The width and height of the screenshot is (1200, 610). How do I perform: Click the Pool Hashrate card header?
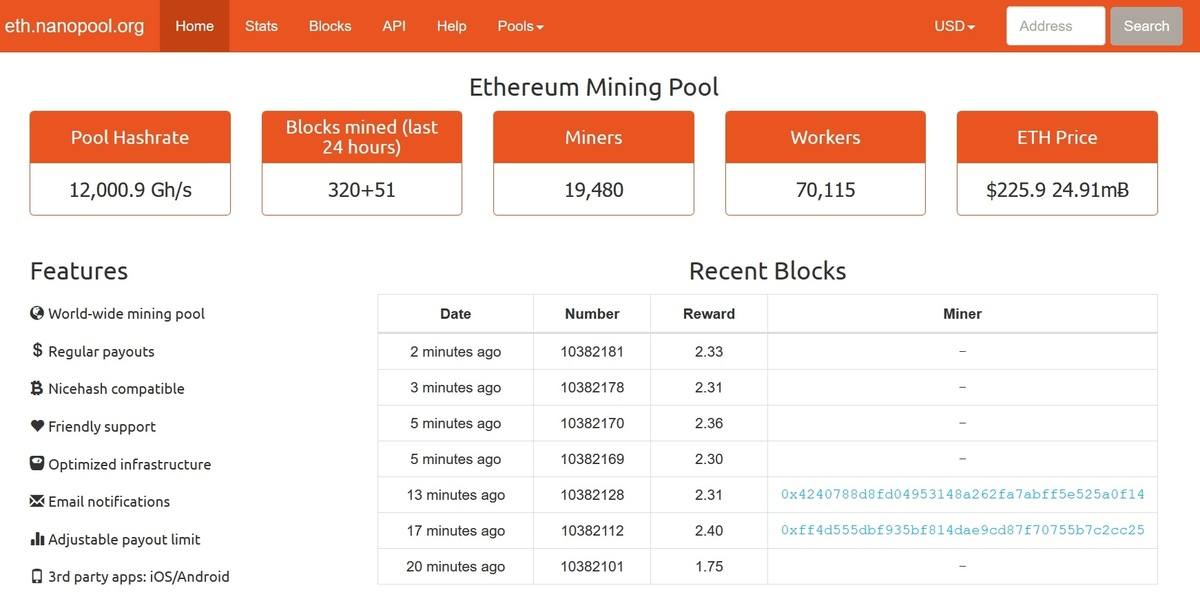(x=130, y=137)
